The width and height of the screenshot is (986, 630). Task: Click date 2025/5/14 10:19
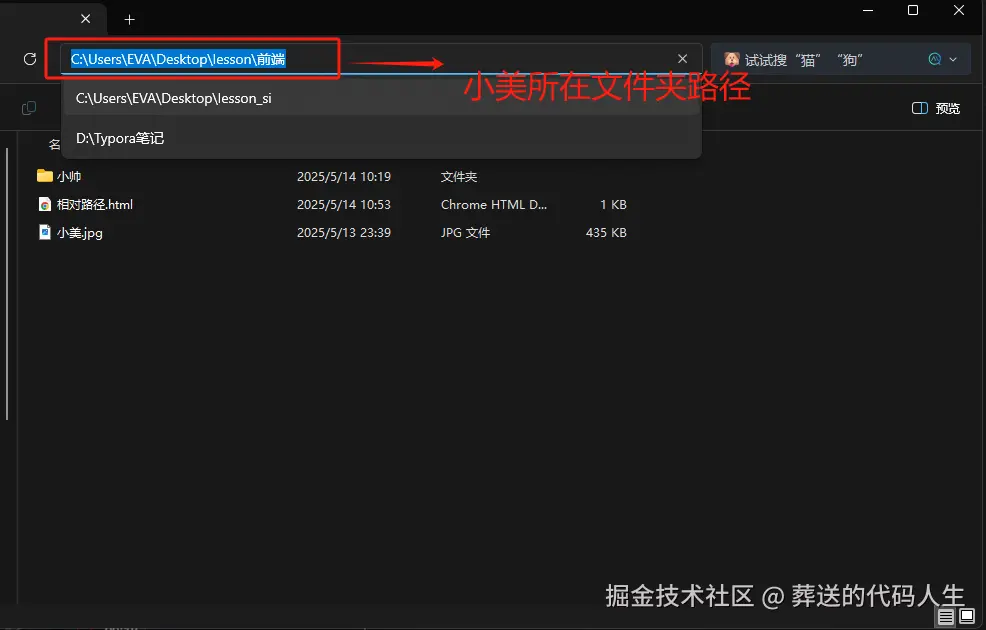(x=344, y=177)
